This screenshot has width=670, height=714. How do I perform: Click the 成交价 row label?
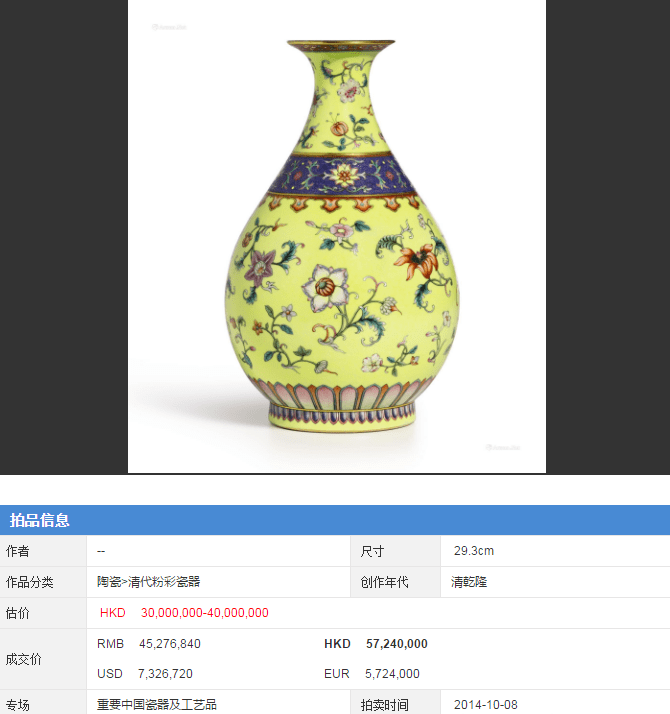pos(24,658)
